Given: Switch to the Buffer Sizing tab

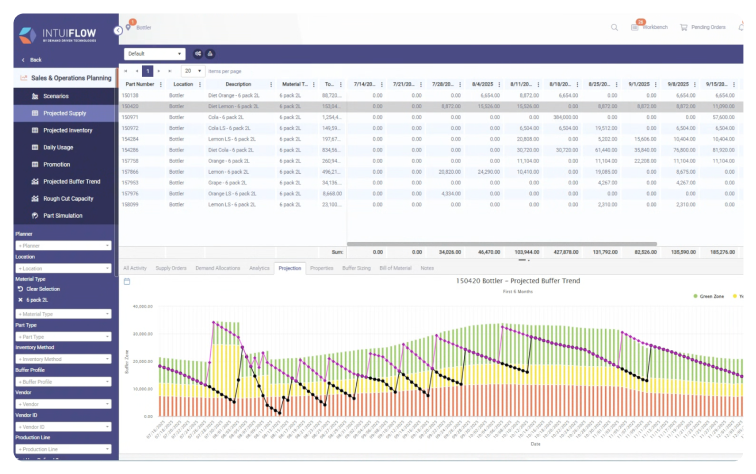Looking at the screenshot, I should 356,268.
